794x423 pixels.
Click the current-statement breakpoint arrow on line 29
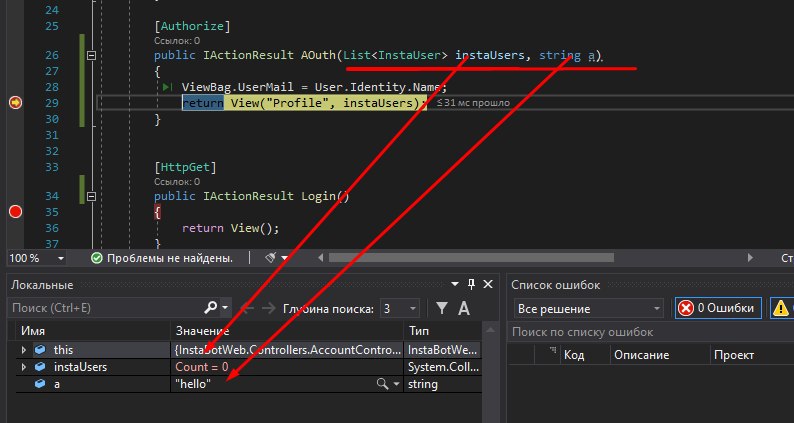pyautogui.click(x=15, y=103)
